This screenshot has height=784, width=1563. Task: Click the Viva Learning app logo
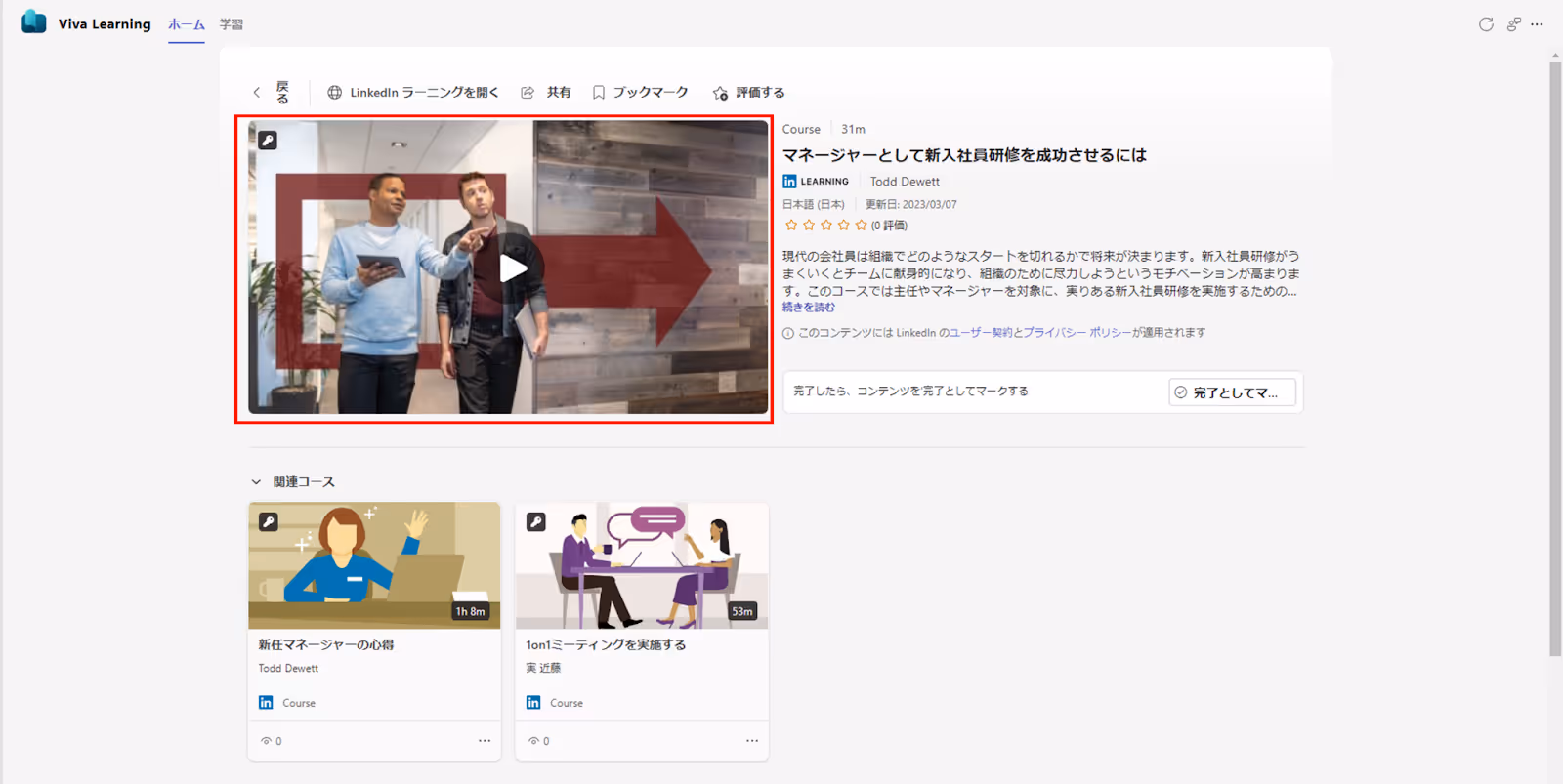pos(34,21)
